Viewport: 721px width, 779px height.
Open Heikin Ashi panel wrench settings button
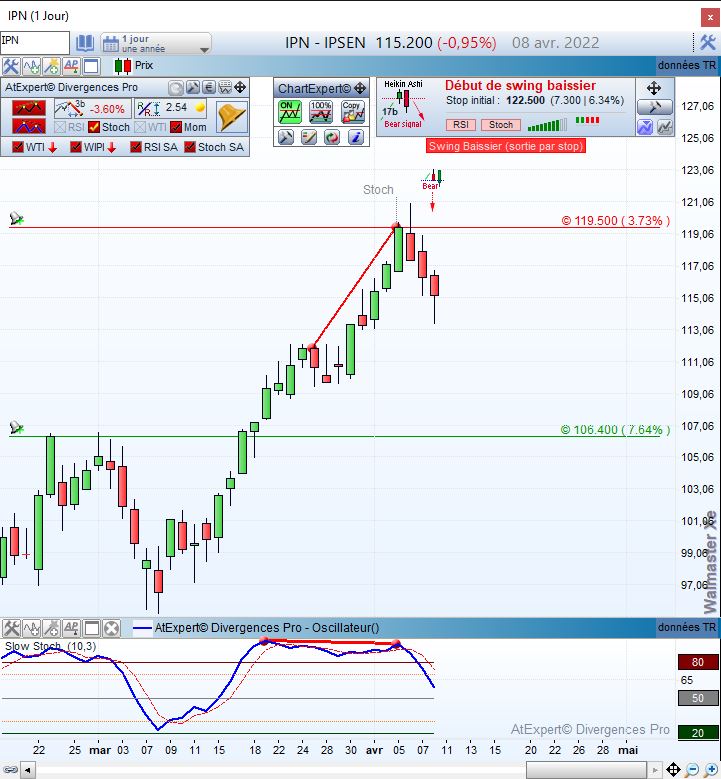(x=654, y=107)
